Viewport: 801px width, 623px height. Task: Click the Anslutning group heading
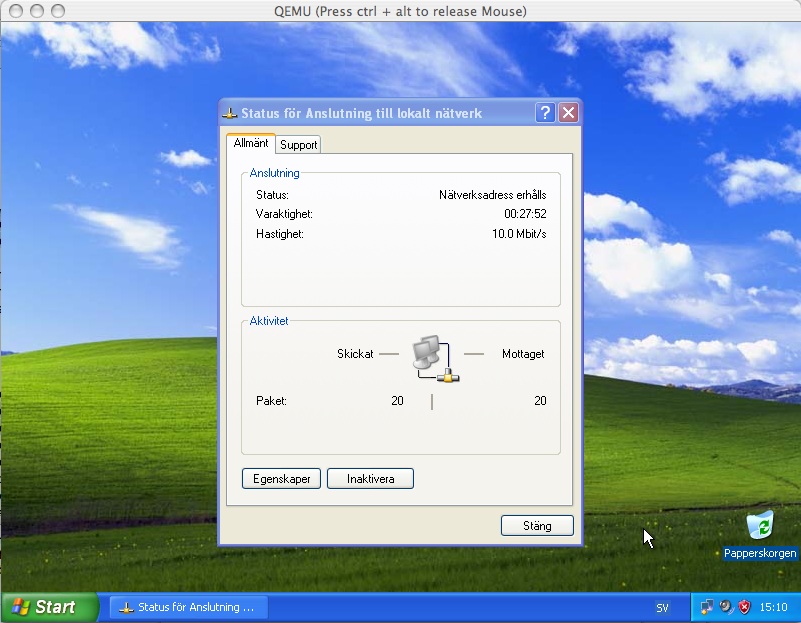[274, 173]
